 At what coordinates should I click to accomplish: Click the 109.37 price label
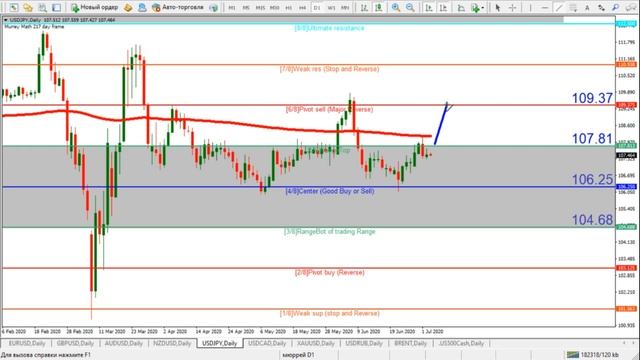pyautogui.click(x=592, y=98)
